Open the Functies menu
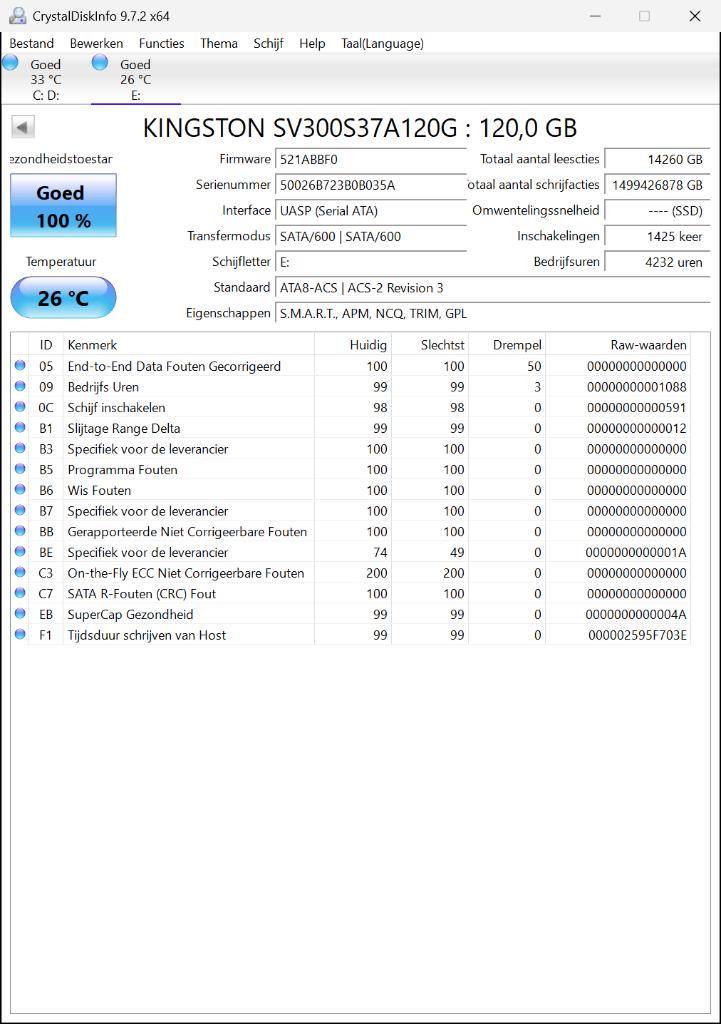The image size is (721, 1024). pos(161,43)
